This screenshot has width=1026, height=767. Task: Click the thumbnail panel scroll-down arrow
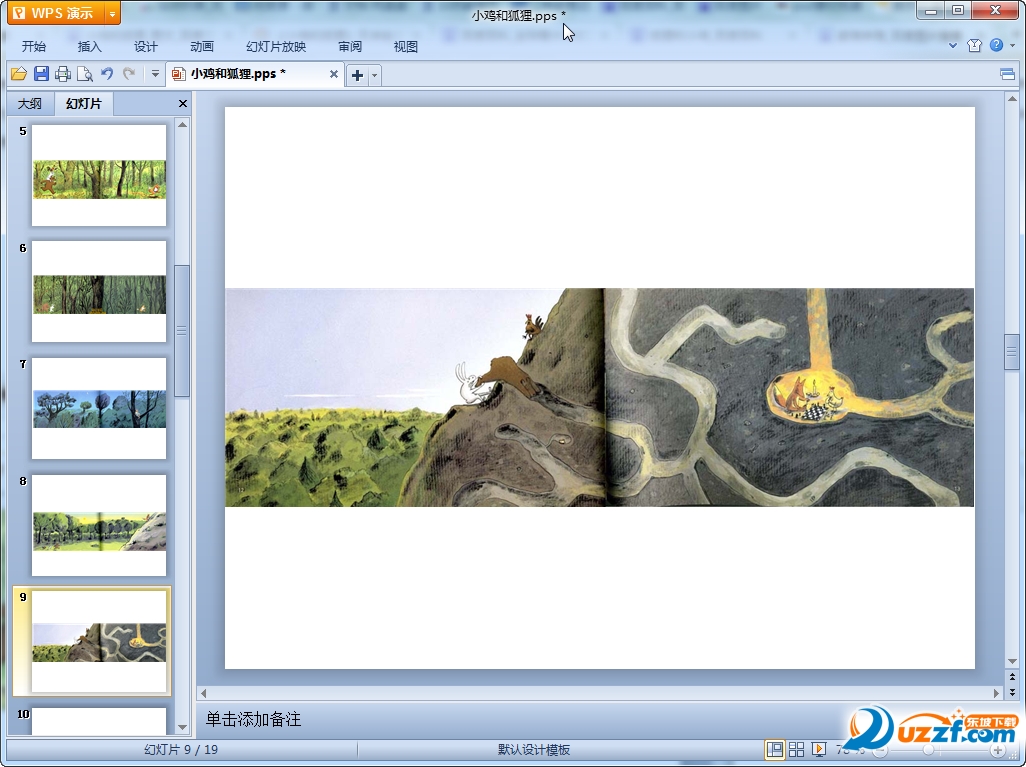(183, 727)
